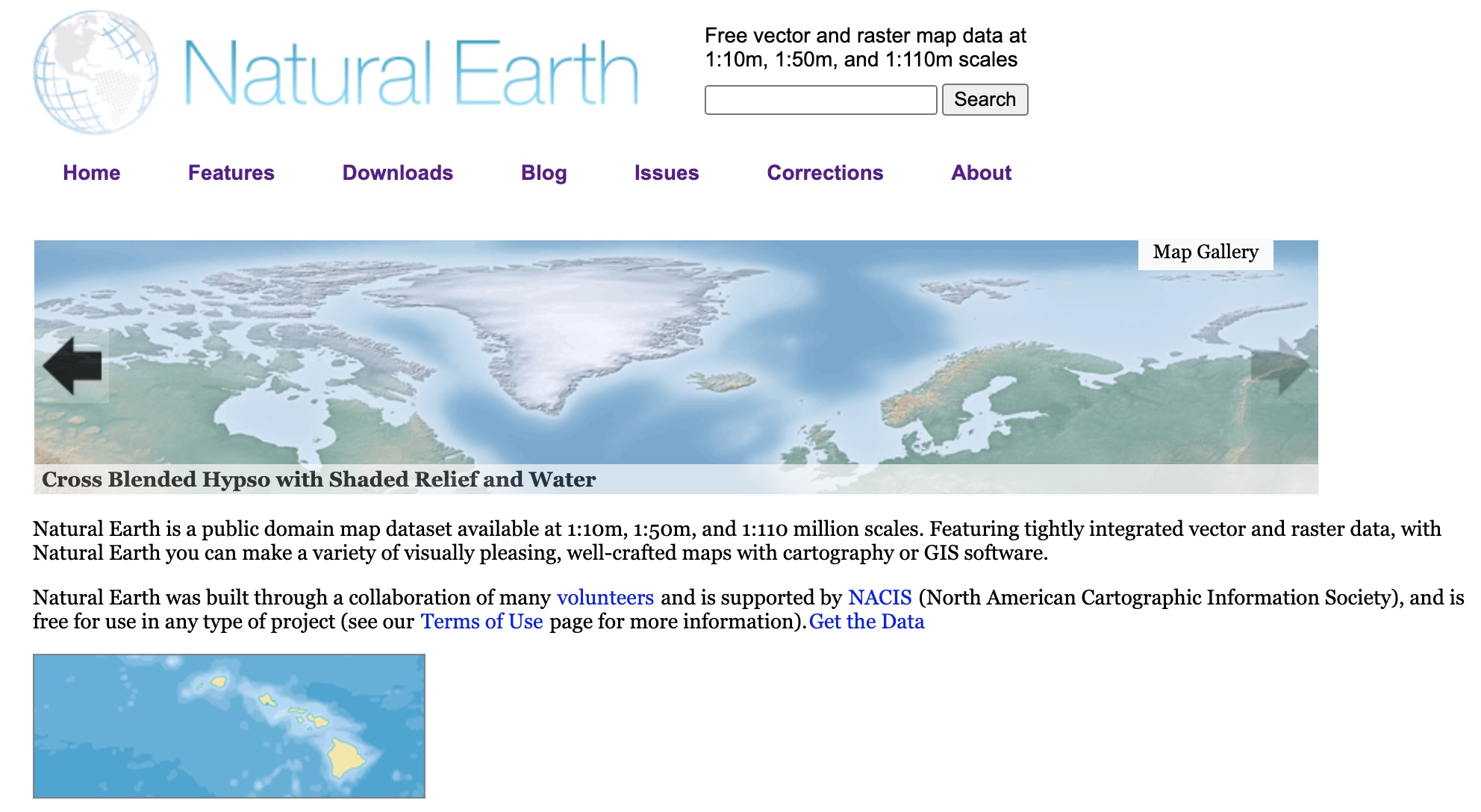Click the Cross Blended Hypso caption
The width and height of the screenshot is (1481, 812).
319,480
